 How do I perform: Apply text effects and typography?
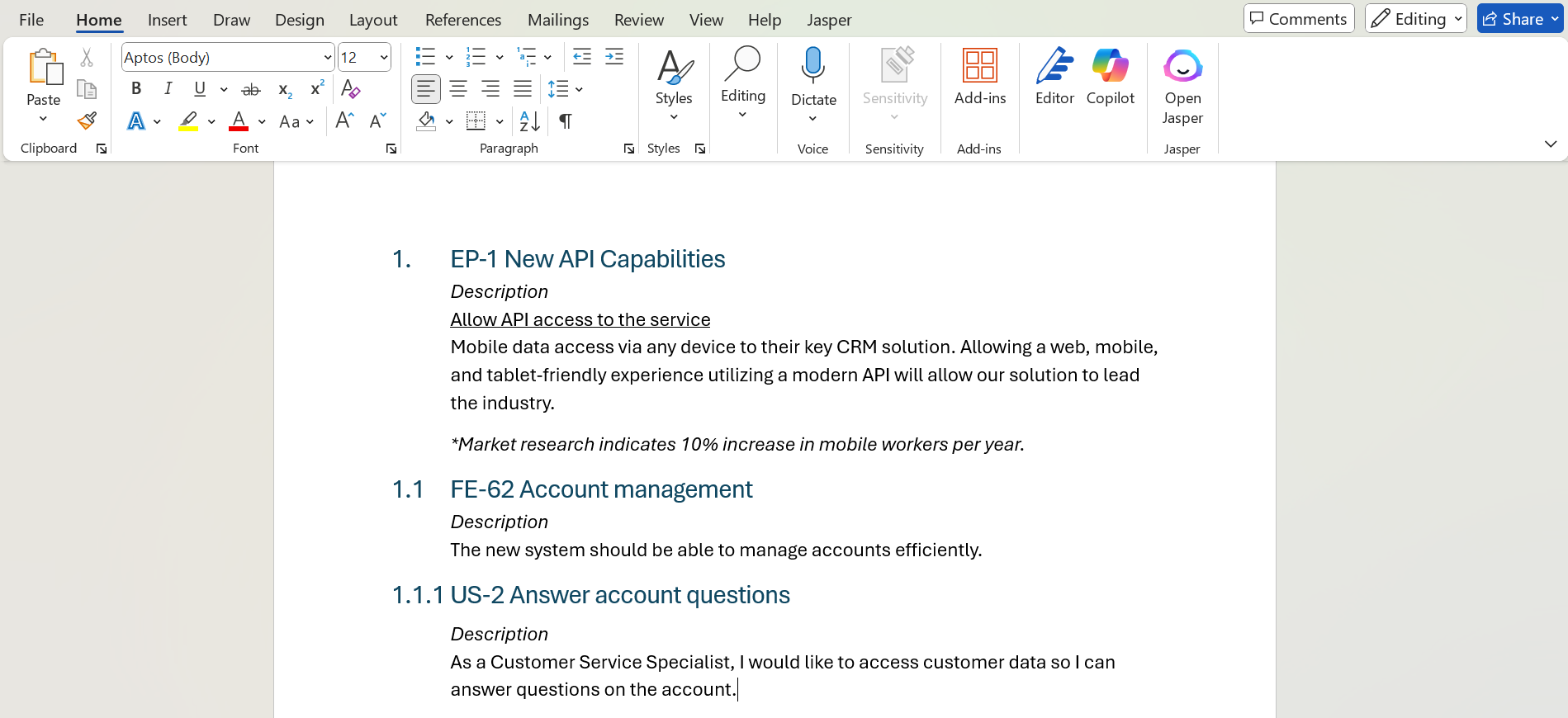[x=136, y=121]
